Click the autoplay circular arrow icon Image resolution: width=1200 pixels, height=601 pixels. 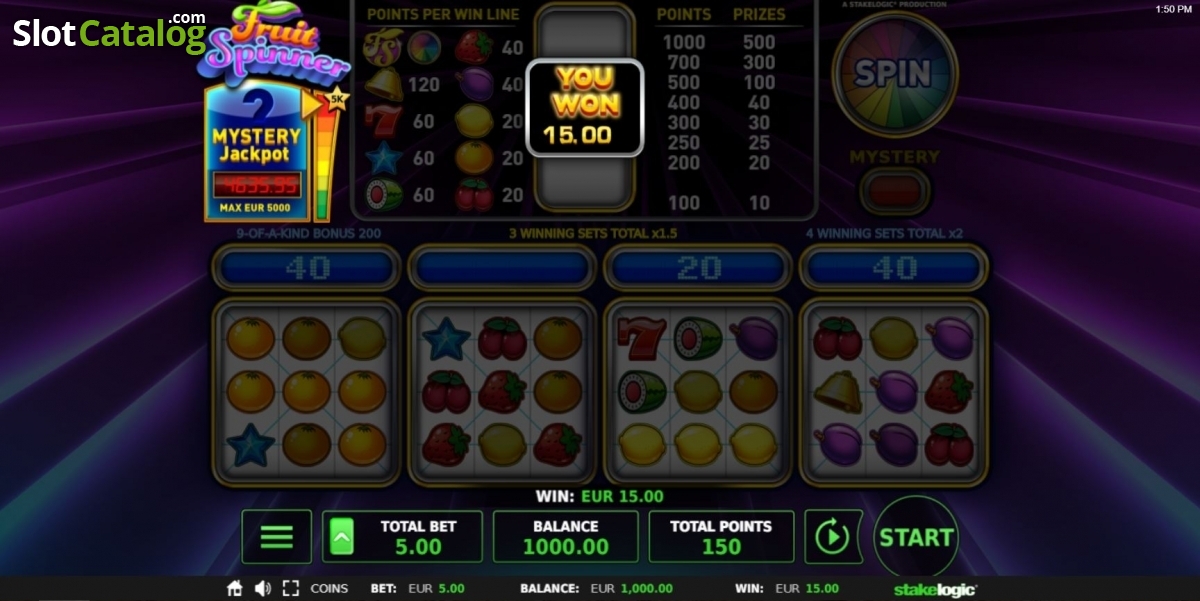832,537
